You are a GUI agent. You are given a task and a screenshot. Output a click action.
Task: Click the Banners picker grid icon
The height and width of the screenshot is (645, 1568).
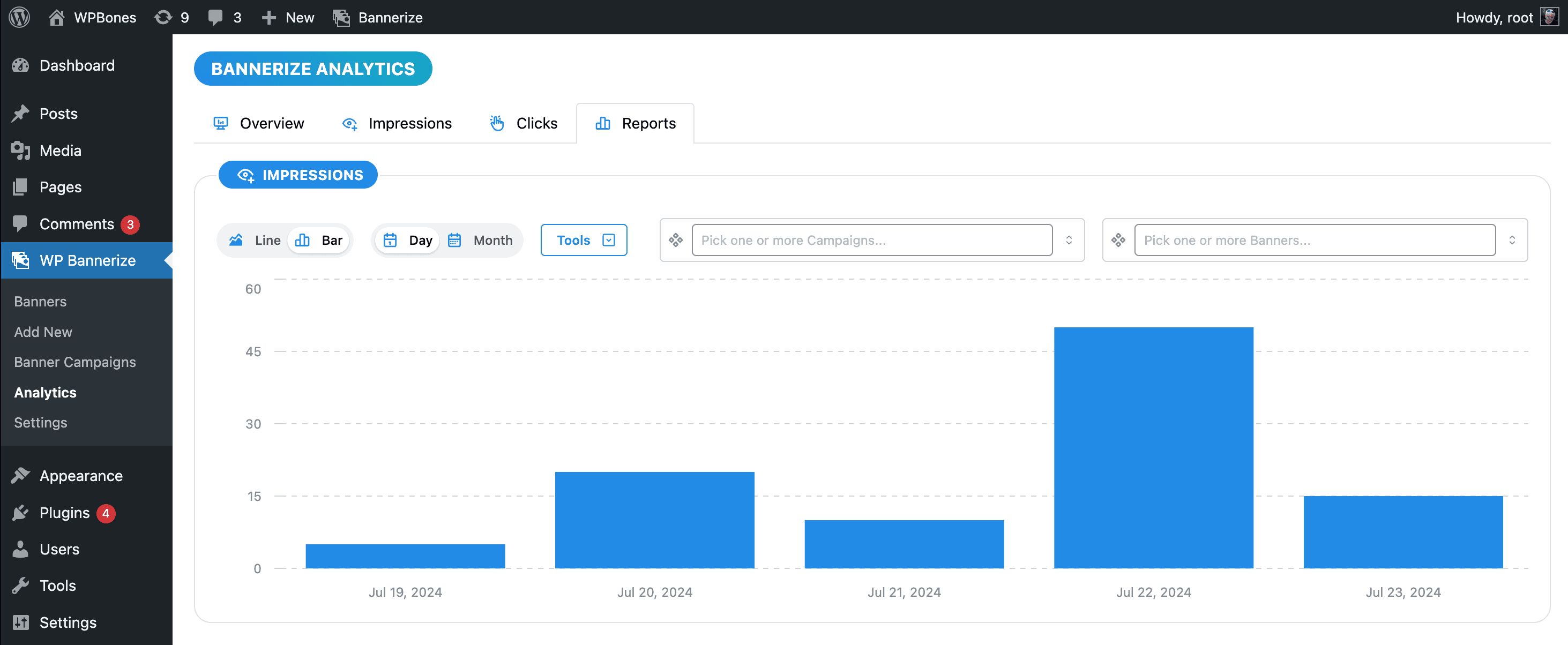click(1118, 241)
